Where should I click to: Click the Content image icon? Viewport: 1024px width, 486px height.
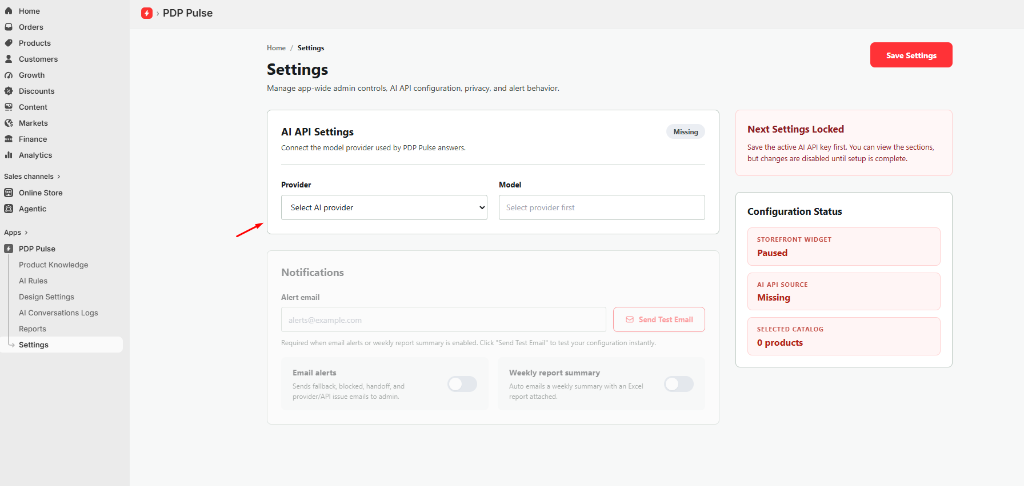[8, 107]
